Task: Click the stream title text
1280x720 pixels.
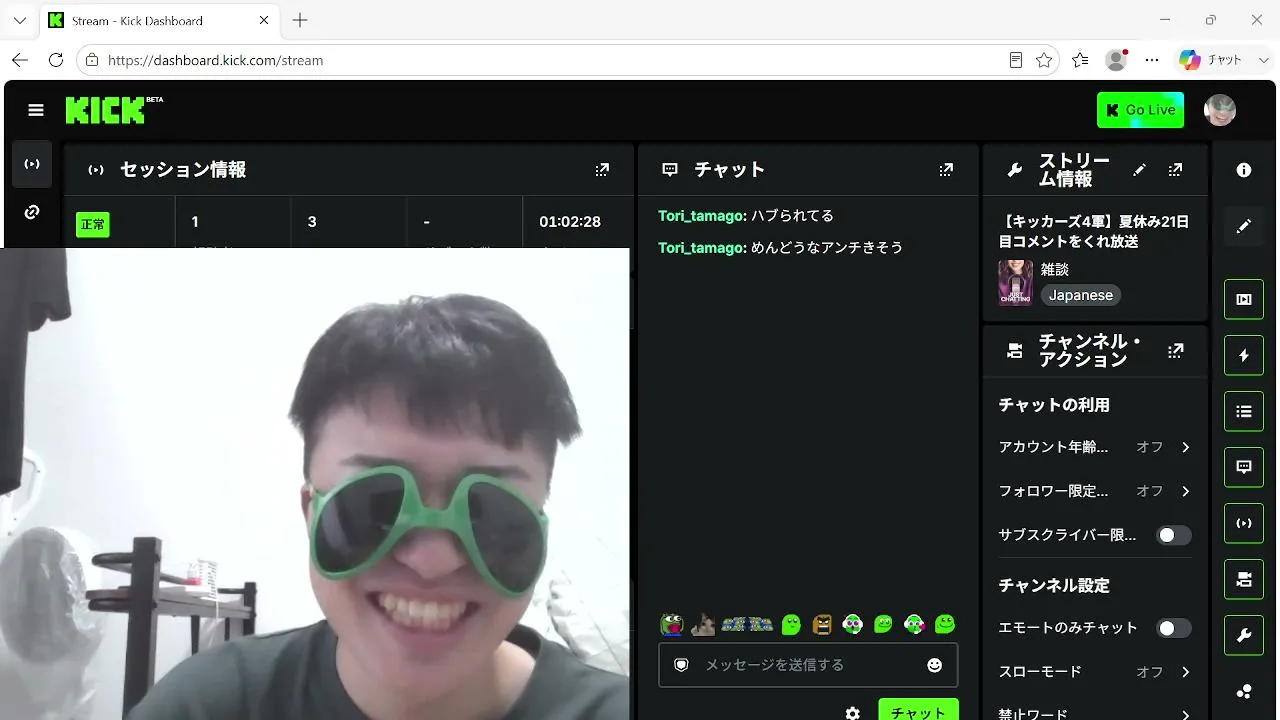Action: 1094,232
